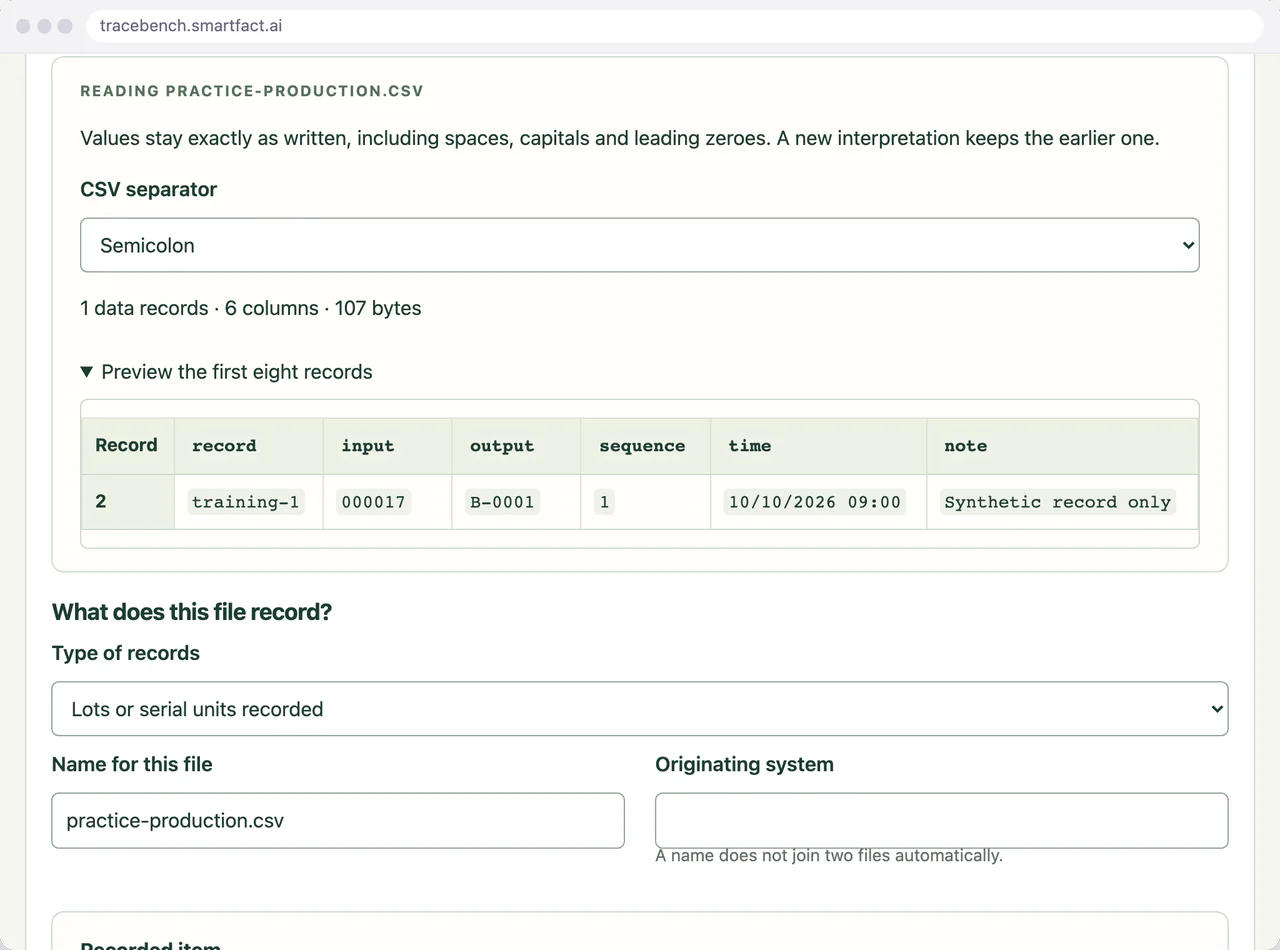Click the Values stay exactly as written notice
This screenshot has width=1280, height=950.
[x=620, y=138]
